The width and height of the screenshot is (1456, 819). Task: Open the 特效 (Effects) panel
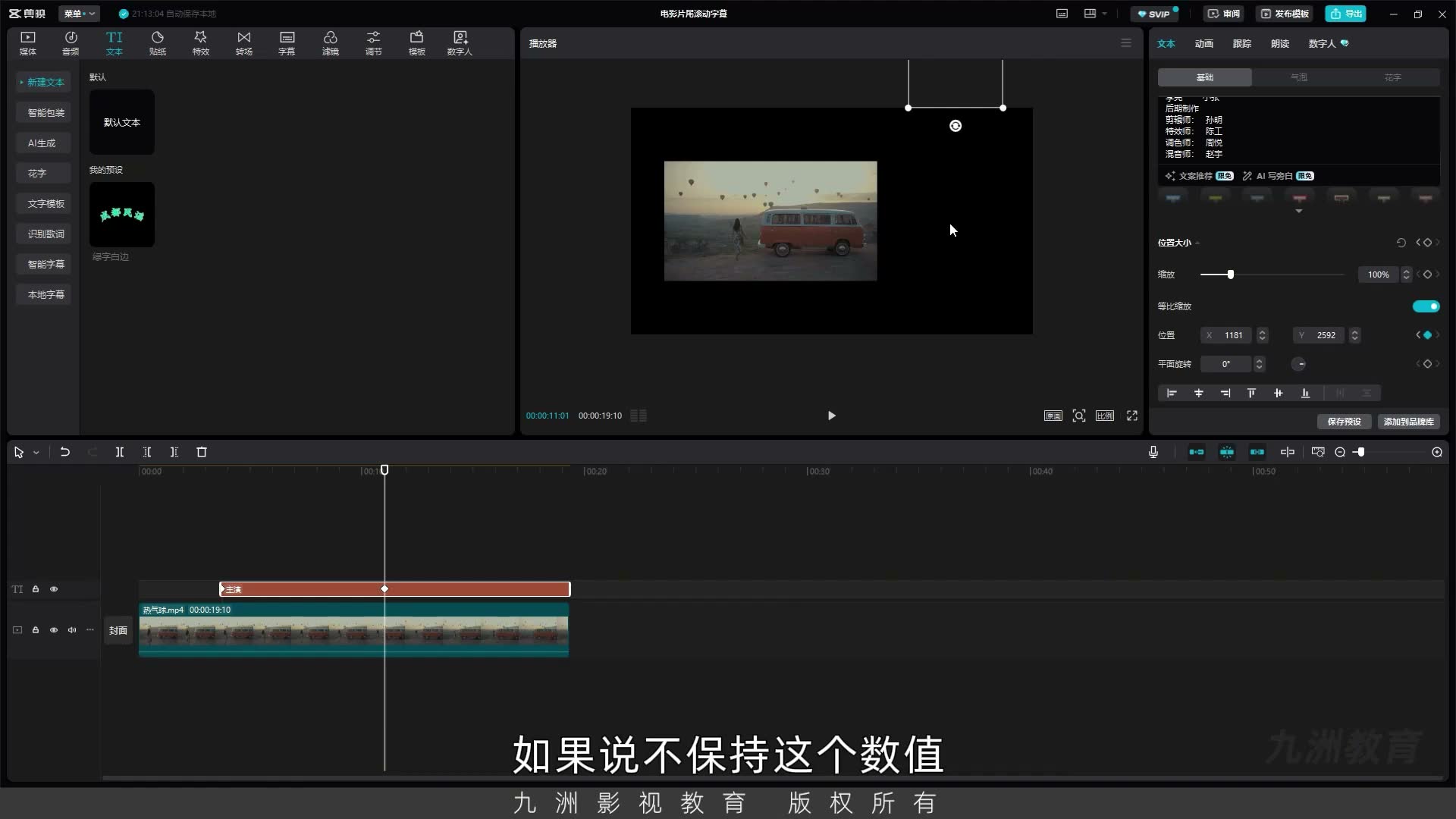pyautogui.click(x=201, y=43)
